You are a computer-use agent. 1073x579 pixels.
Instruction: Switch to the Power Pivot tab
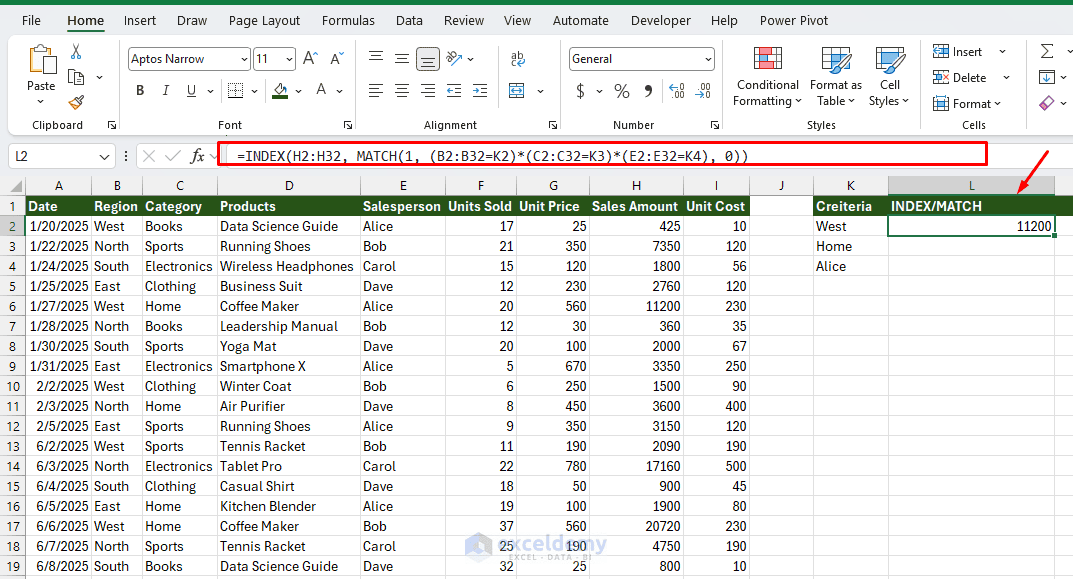[794, 21]
